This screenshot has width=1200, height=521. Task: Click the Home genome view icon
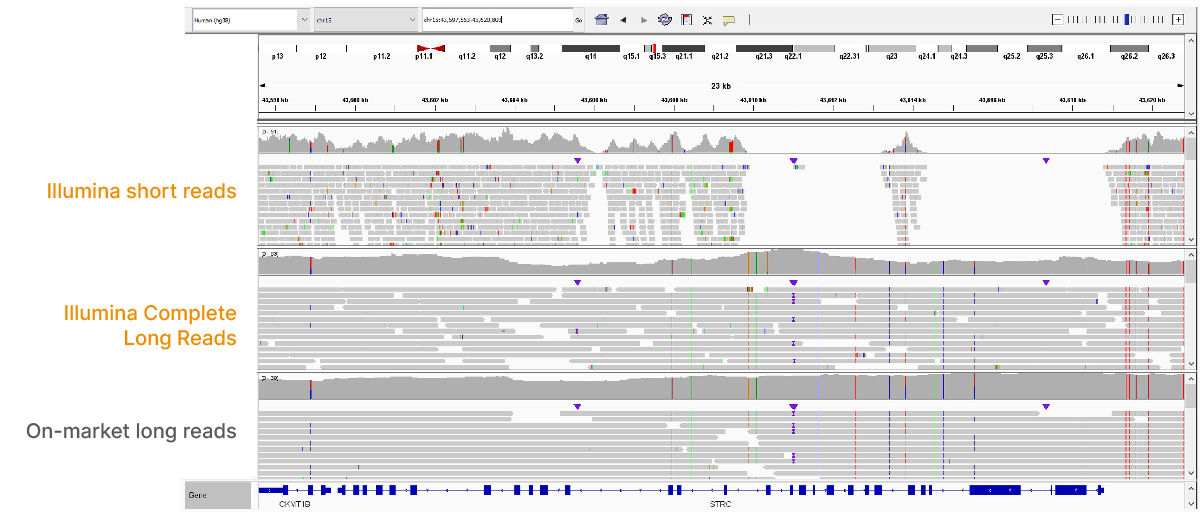tap(601, 19)
